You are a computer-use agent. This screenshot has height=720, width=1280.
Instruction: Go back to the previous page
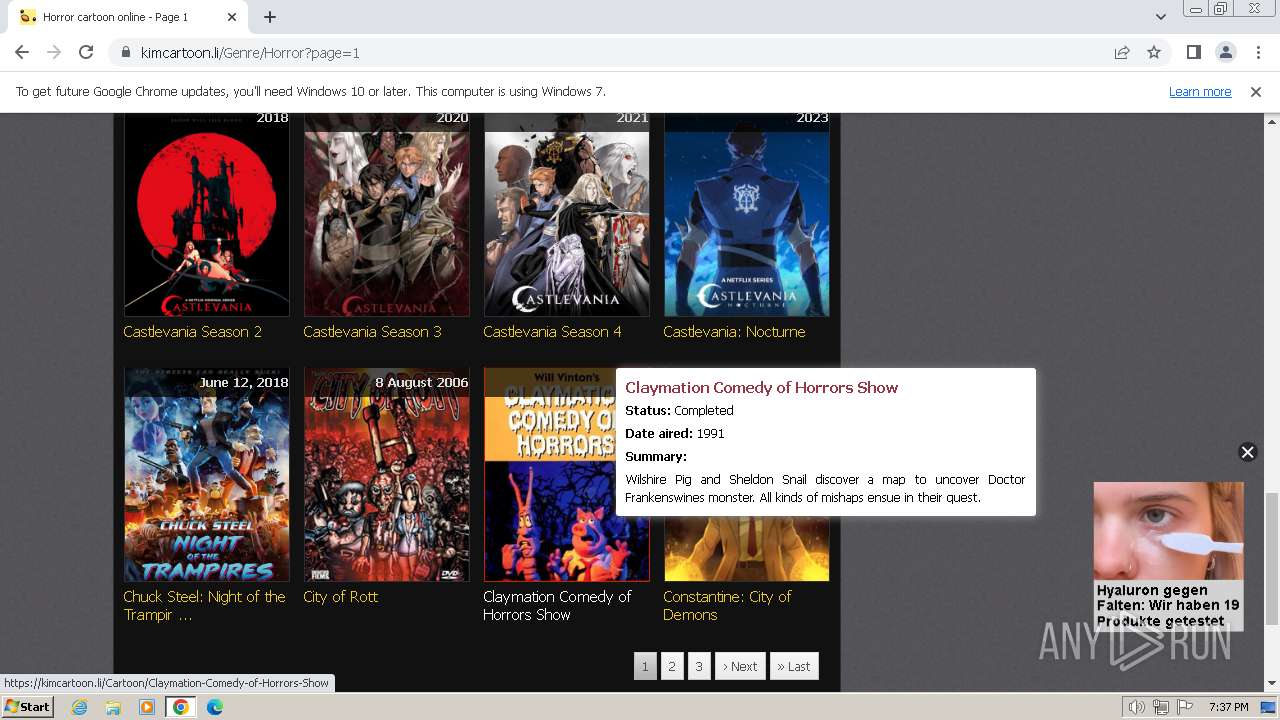[x=22, y=53]
